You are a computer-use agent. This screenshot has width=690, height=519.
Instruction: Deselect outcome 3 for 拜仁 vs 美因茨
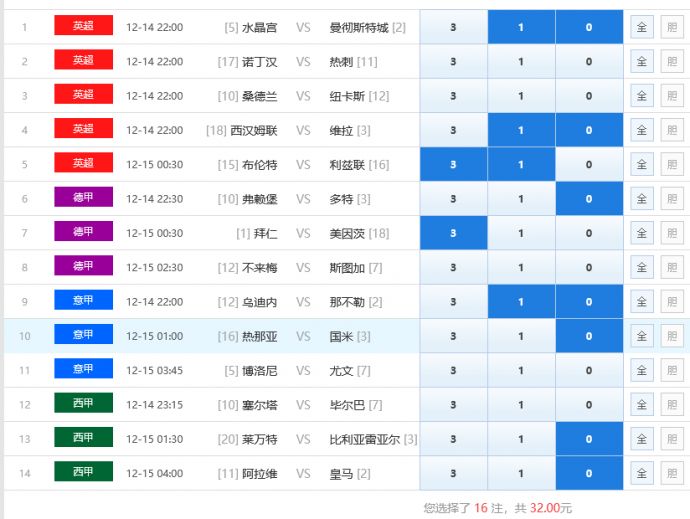point(453,233)
